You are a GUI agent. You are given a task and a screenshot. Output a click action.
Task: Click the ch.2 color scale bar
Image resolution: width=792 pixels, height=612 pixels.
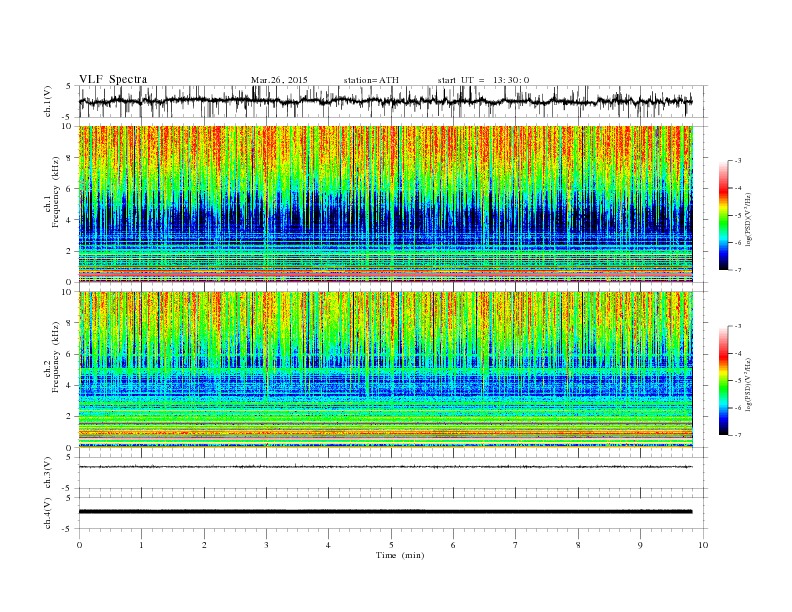724,380
